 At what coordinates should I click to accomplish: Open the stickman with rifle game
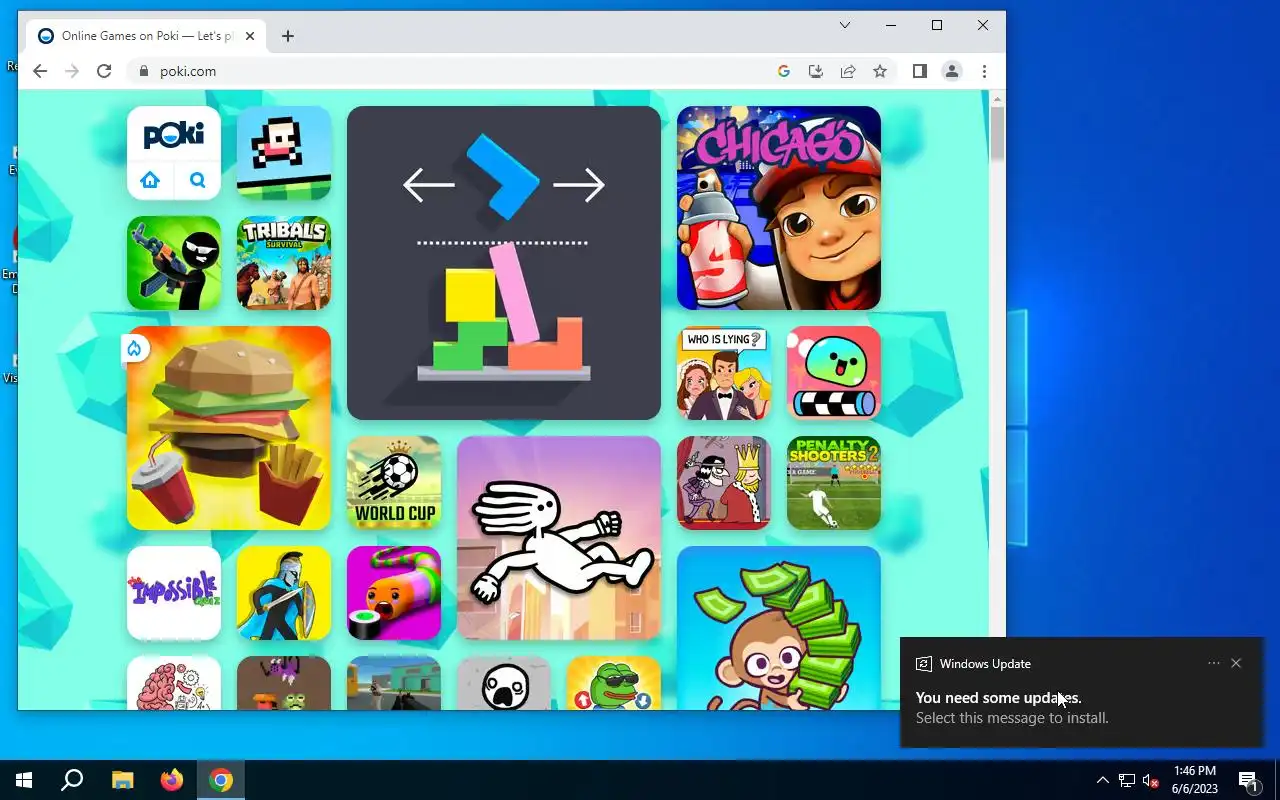click(x=174, y=263)
